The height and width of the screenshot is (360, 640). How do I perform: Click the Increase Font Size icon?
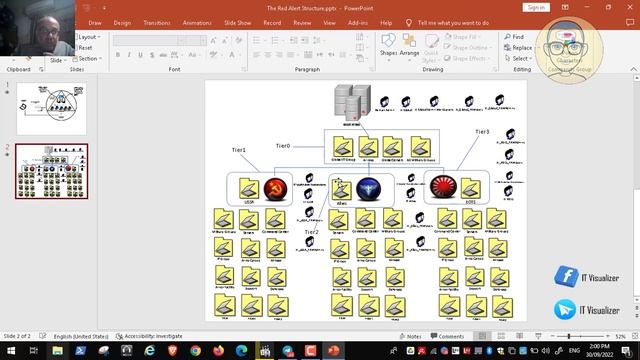click(x=213, y=40)
